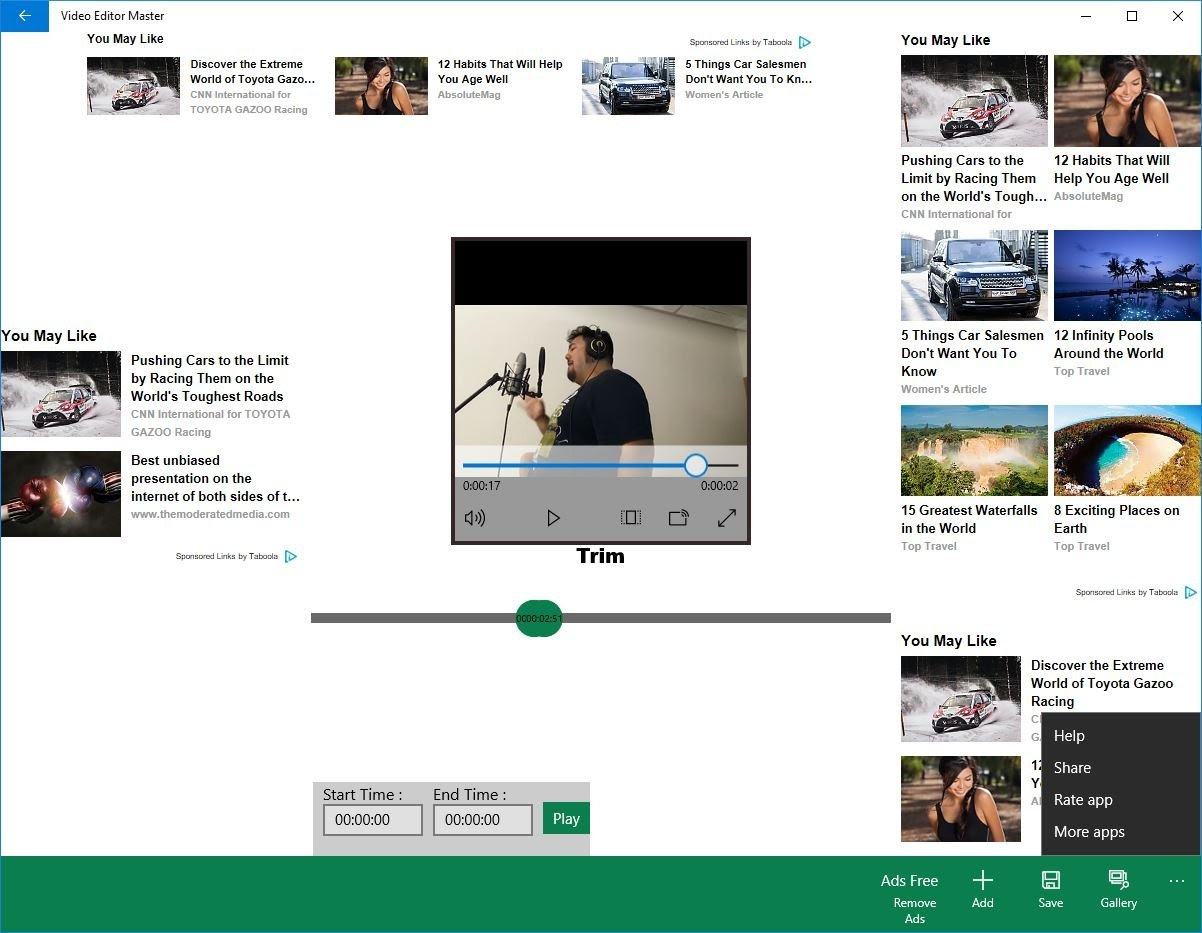Click the green trim range handle

pos(539,618)
